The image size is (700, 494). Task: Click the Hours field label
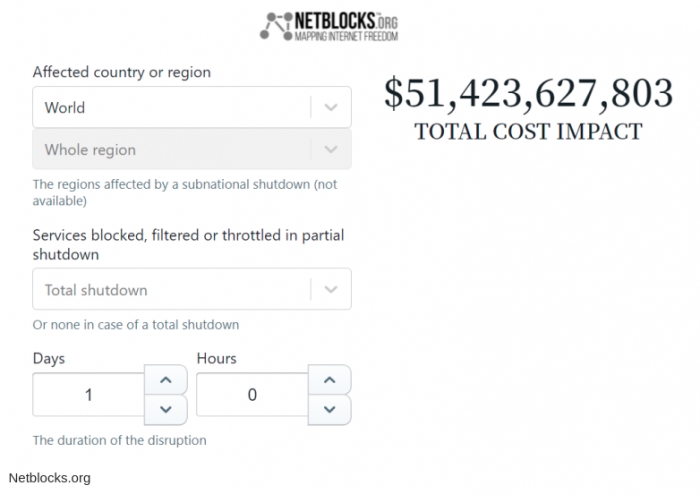(216, 357)
